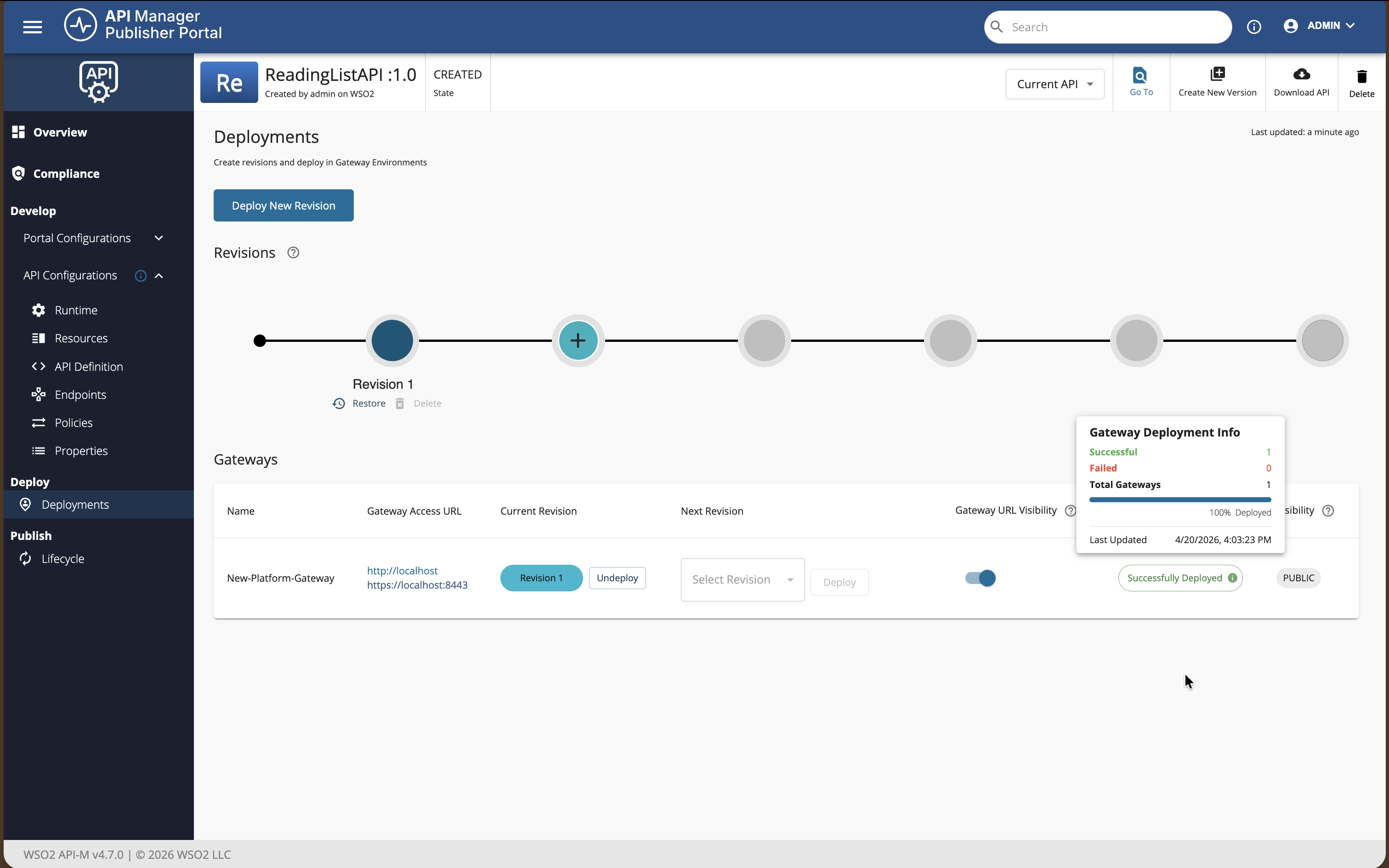The width and height of the screenshot is (1389, 868).
Task: Click the Restore link under Revision 1
Action: pos(369,403)
